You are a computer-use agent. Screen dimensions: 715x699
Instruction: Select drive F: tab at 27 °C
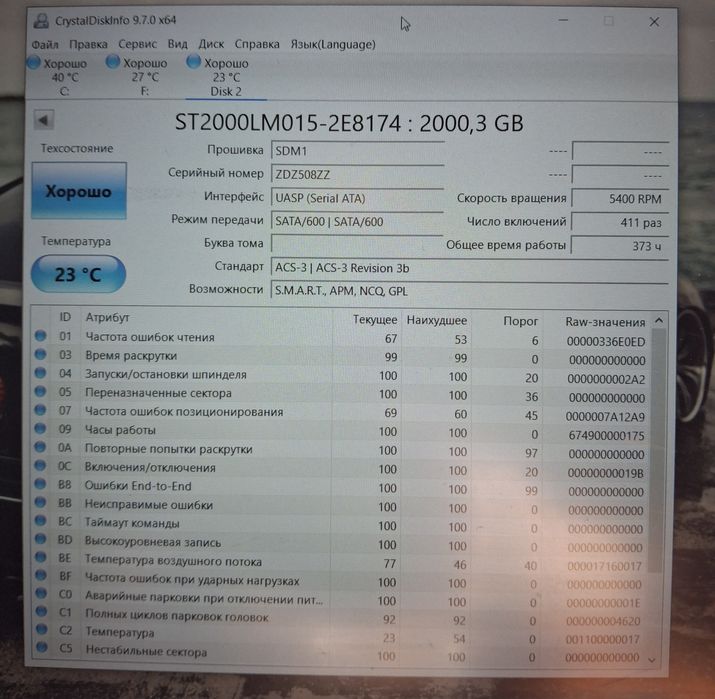coord(138,77)
